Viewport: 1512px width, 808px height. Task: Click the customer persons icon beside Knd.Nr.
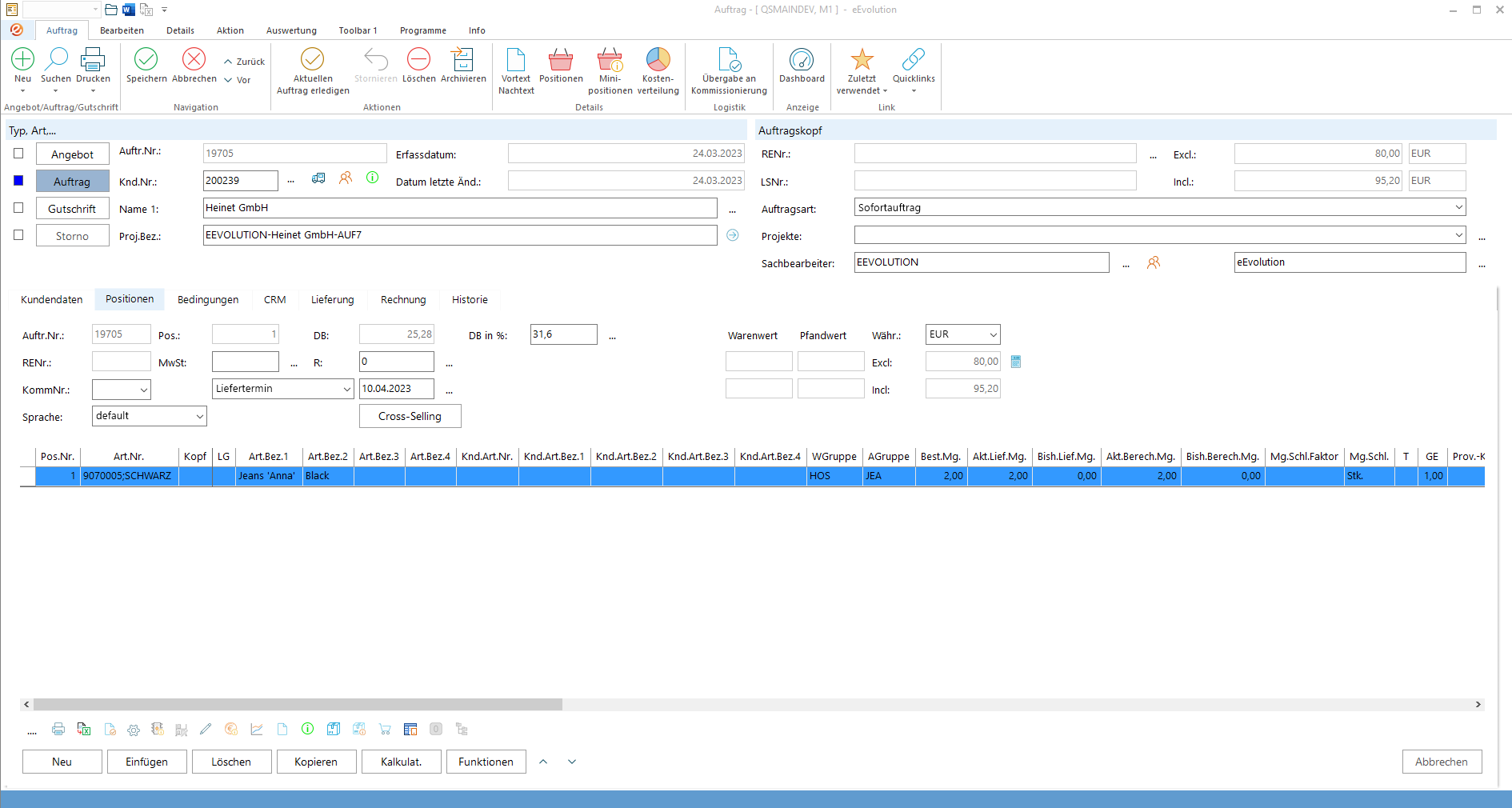tap(346, 178)
